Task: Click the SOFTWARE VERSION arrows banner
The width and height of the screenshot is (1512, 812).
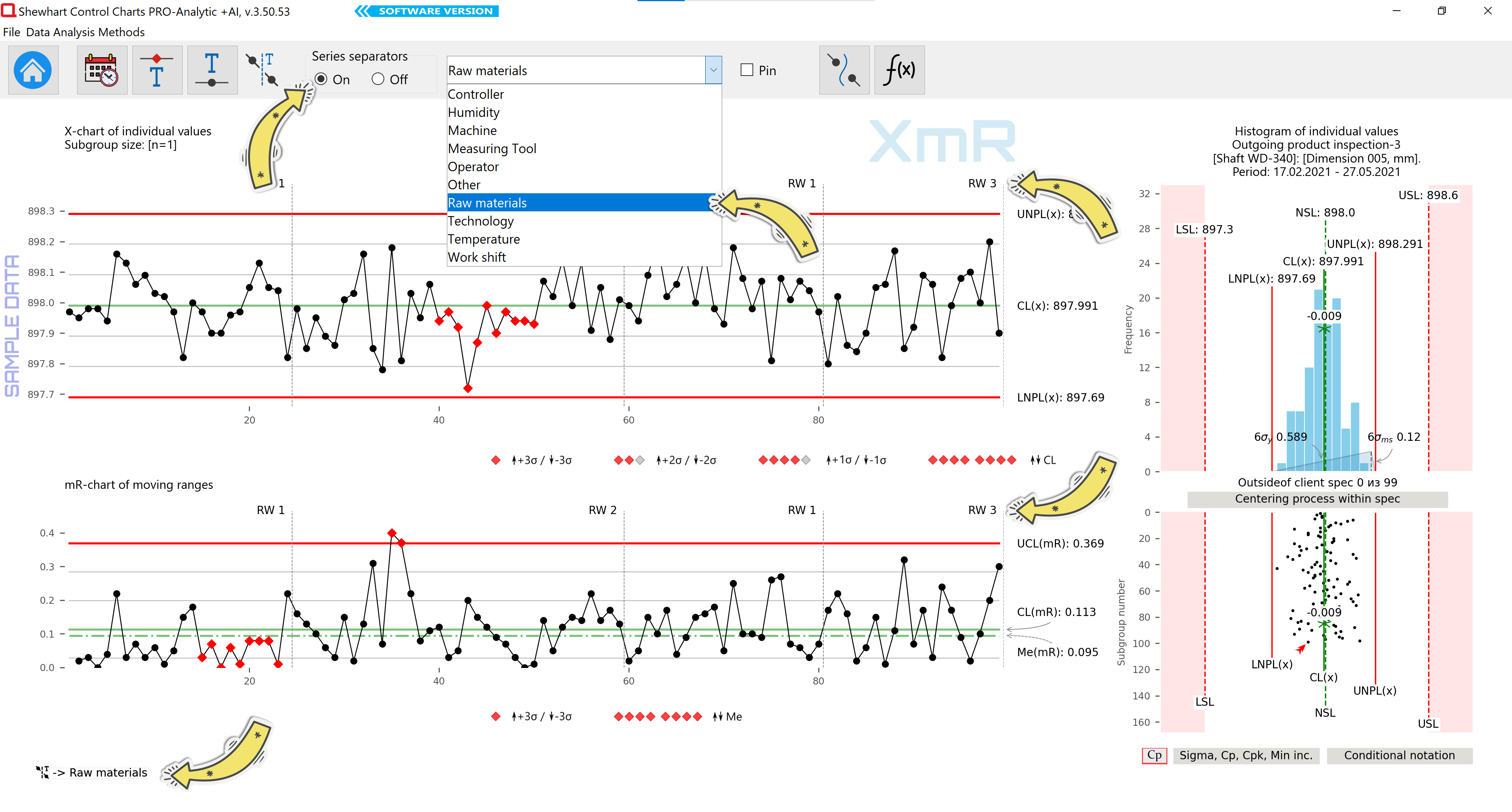Action: [427, 11]
